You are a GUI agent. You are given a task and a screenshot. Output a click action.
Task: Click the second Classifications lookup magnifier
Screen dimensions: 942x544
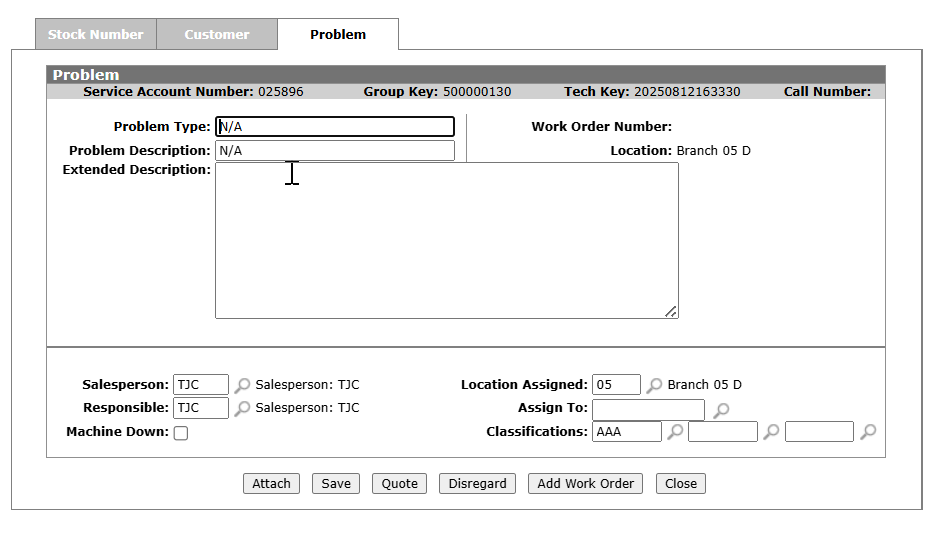coord(772,432)
